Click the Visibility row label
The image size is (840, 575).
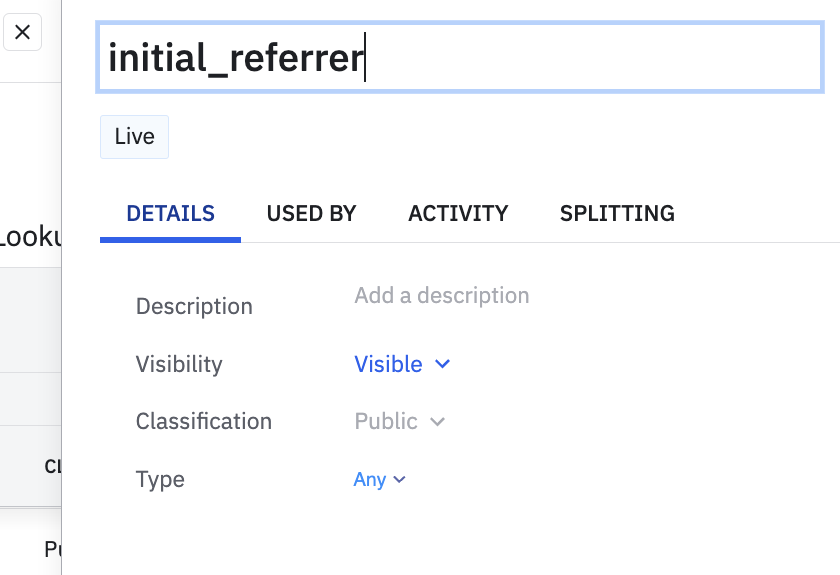pyautogui.click(x=179, y=364)
